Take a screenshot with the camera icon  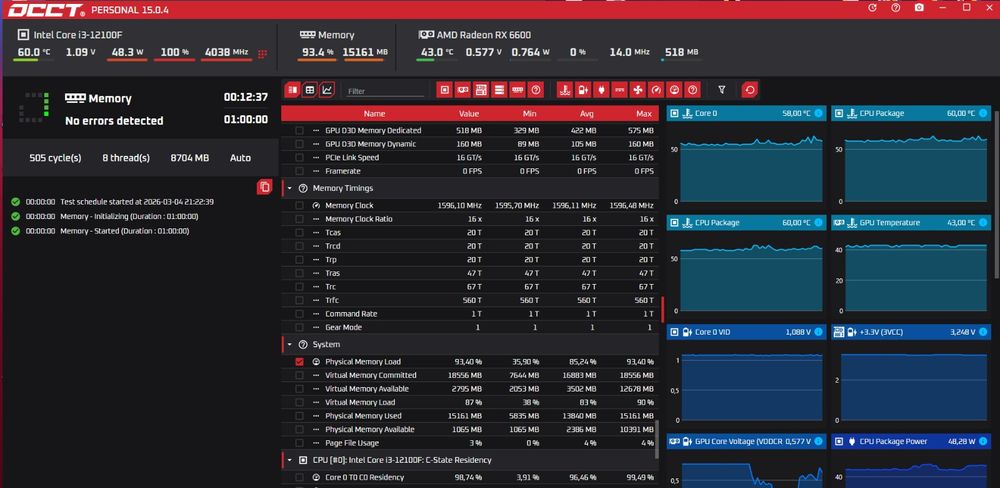918,8
